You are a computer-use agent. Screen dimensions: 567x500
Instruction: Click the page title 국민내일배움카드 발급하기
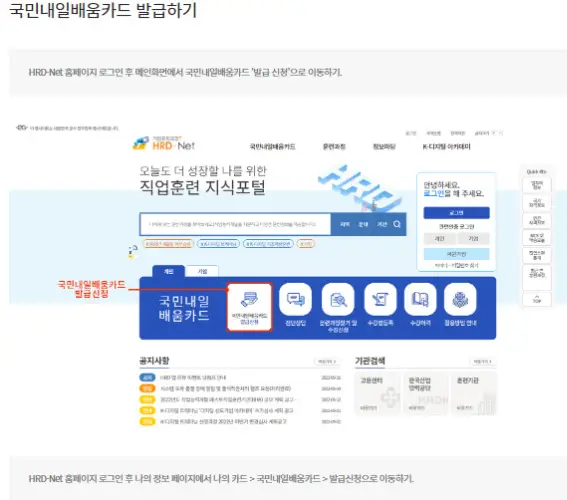[x=103, y=10]
